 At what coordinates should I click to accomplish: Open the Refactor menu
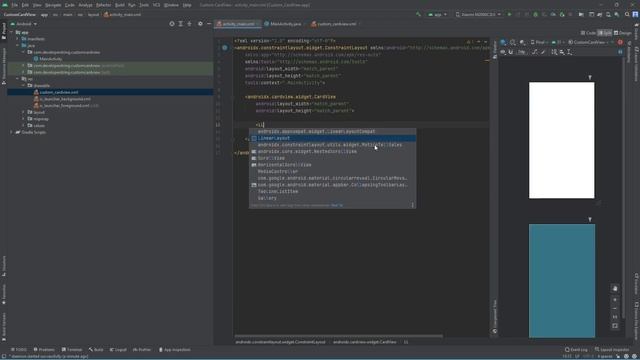click(103, 5)
